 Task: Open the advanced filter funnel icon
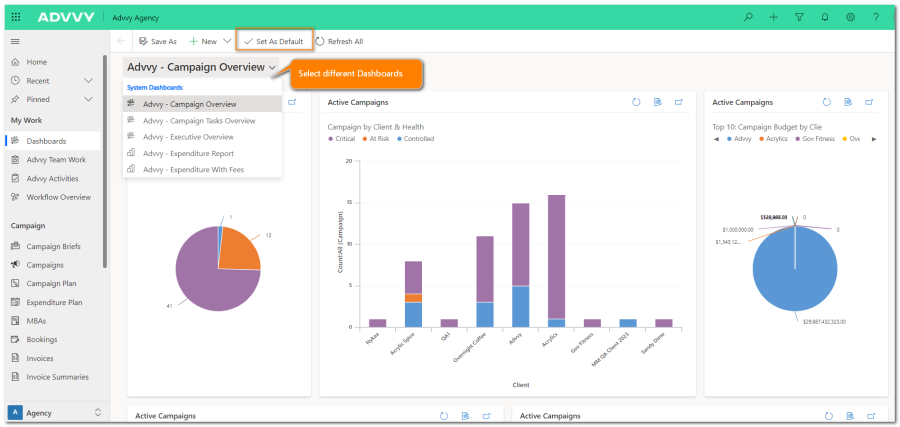[x=799, y=17]
